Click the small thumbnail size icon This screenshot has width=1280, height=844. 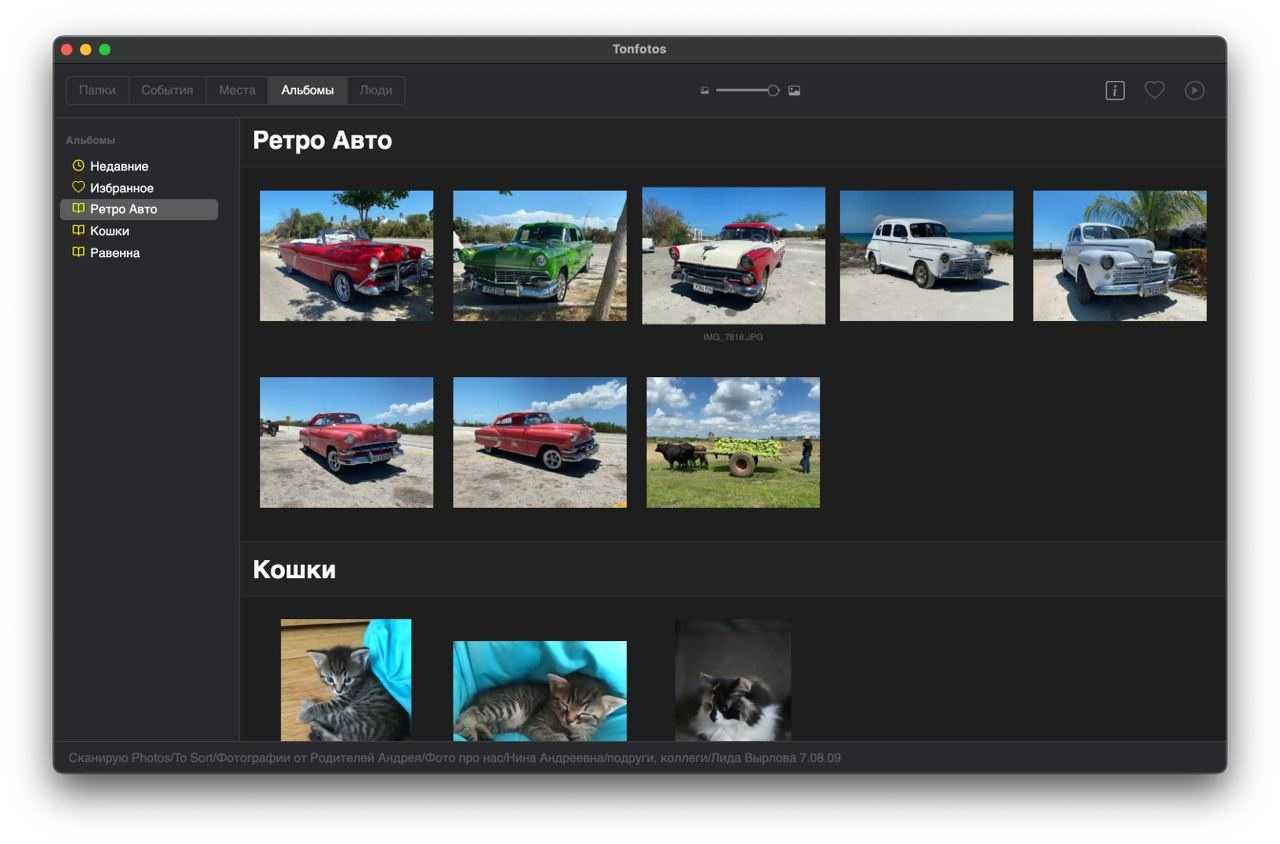pos(705,91)
